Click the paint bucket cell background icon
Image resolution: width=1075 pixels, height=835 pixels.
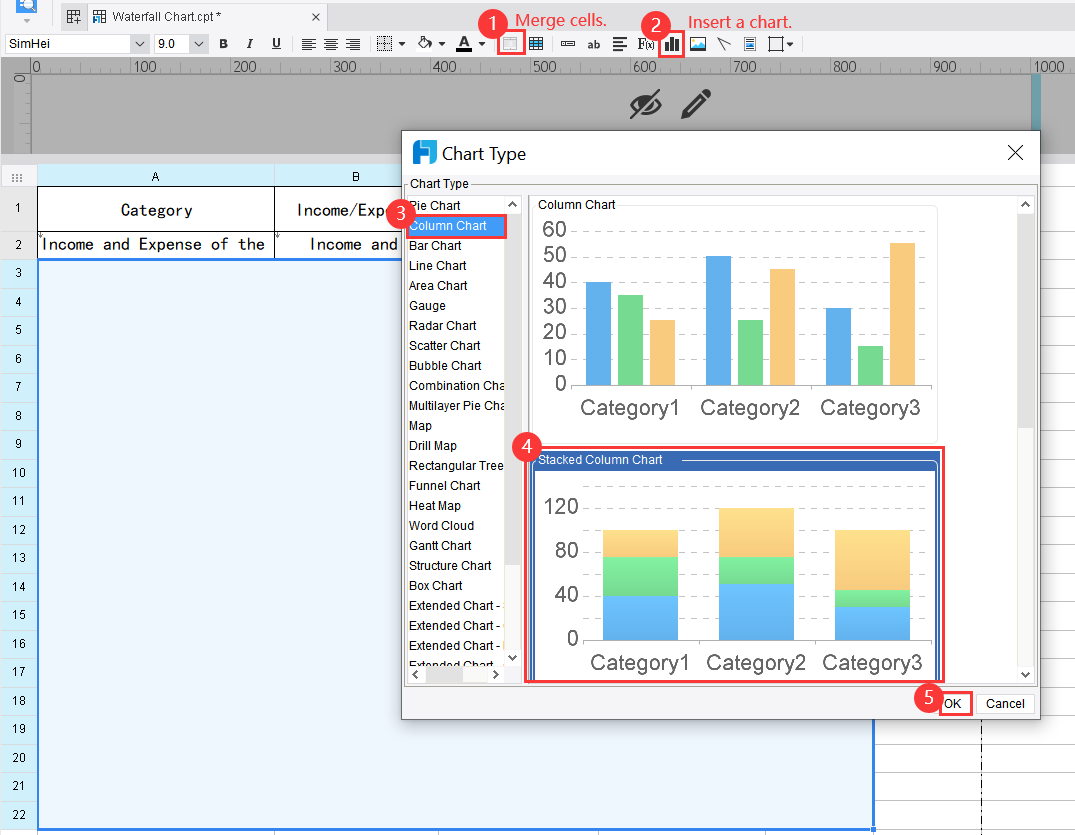pos(425,43)
